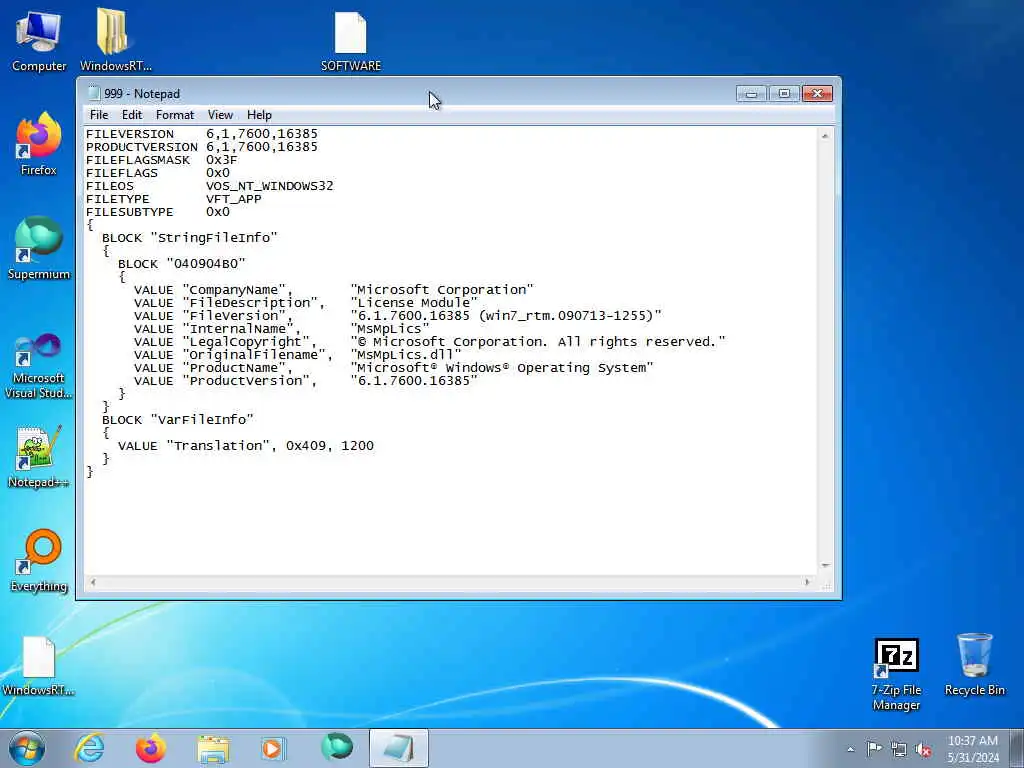Open the Computer desktop icon

point(39,40)
